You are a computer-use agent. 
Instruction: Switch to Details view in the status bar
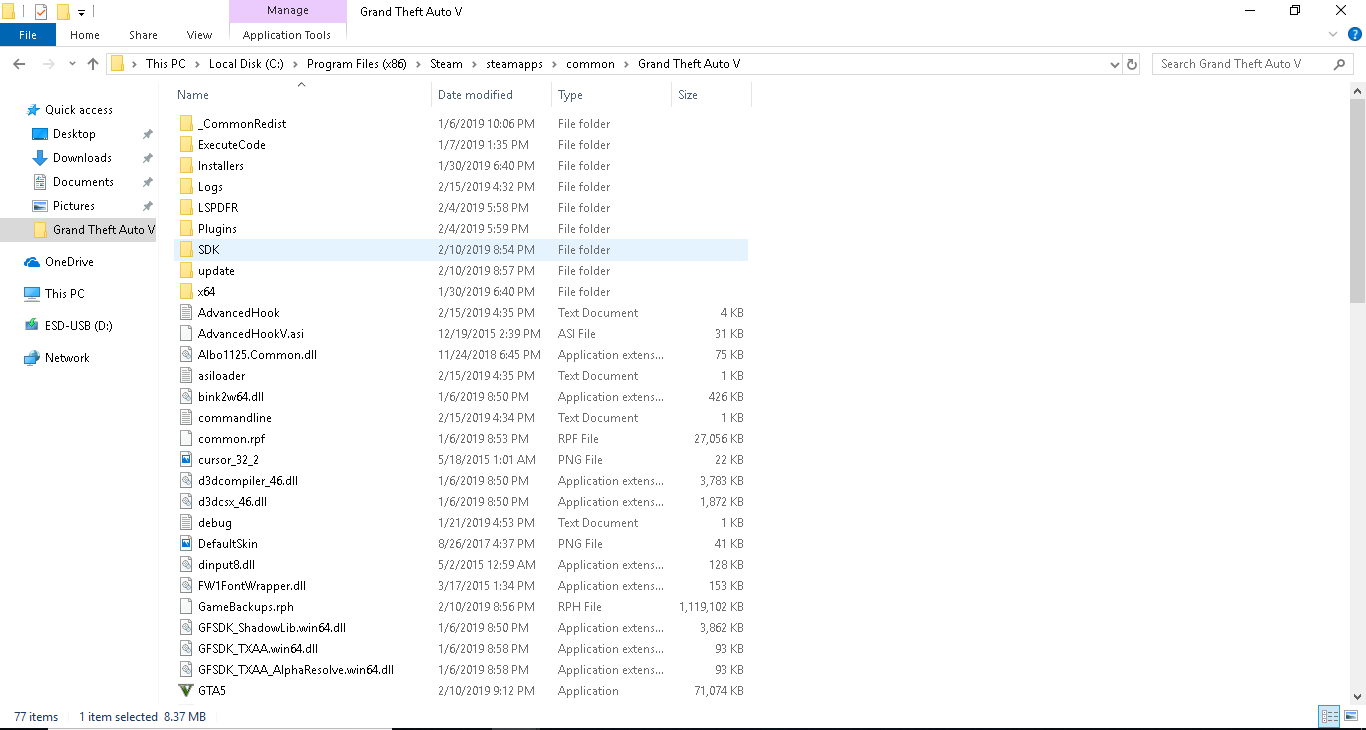(1329, 716)
